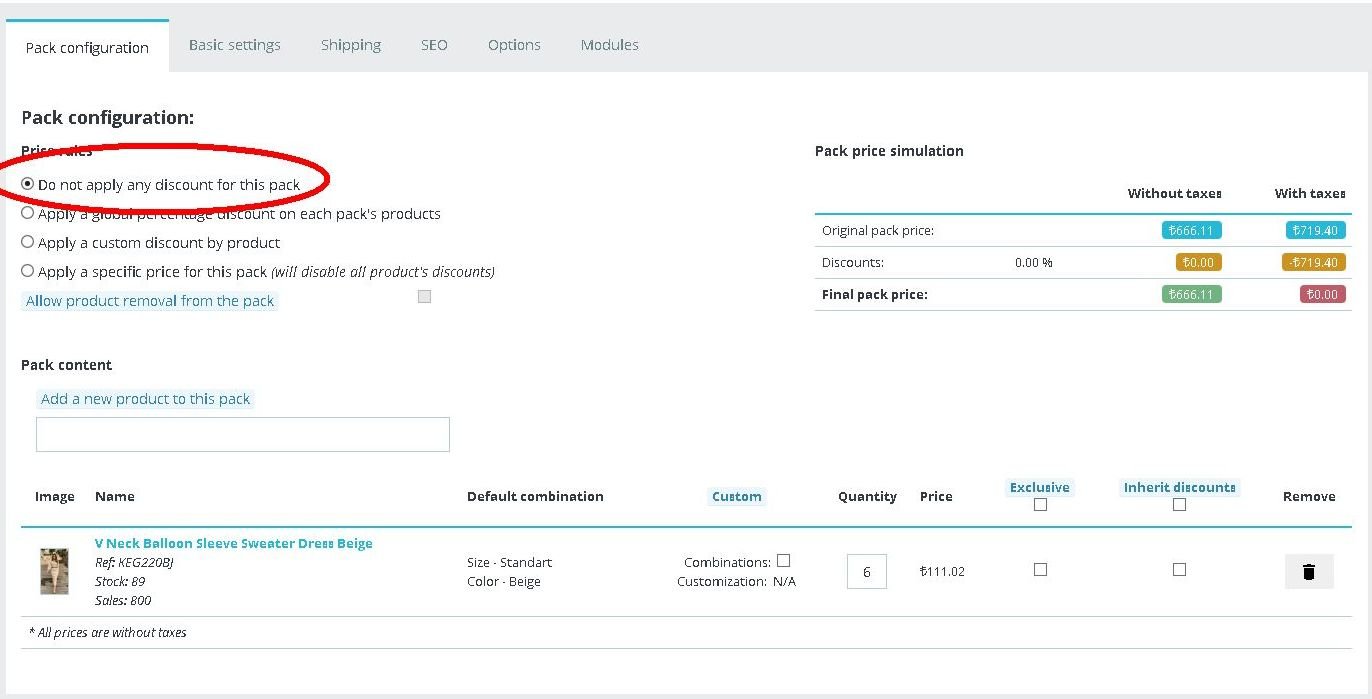Choose 'Apply a custom discount by product'
Viewport: 1372px width, 699px height.
[28, 242]
